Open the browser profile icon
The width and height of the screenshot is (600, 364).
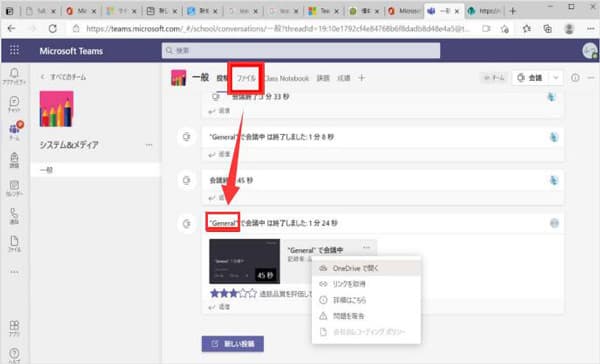(569, 29)
